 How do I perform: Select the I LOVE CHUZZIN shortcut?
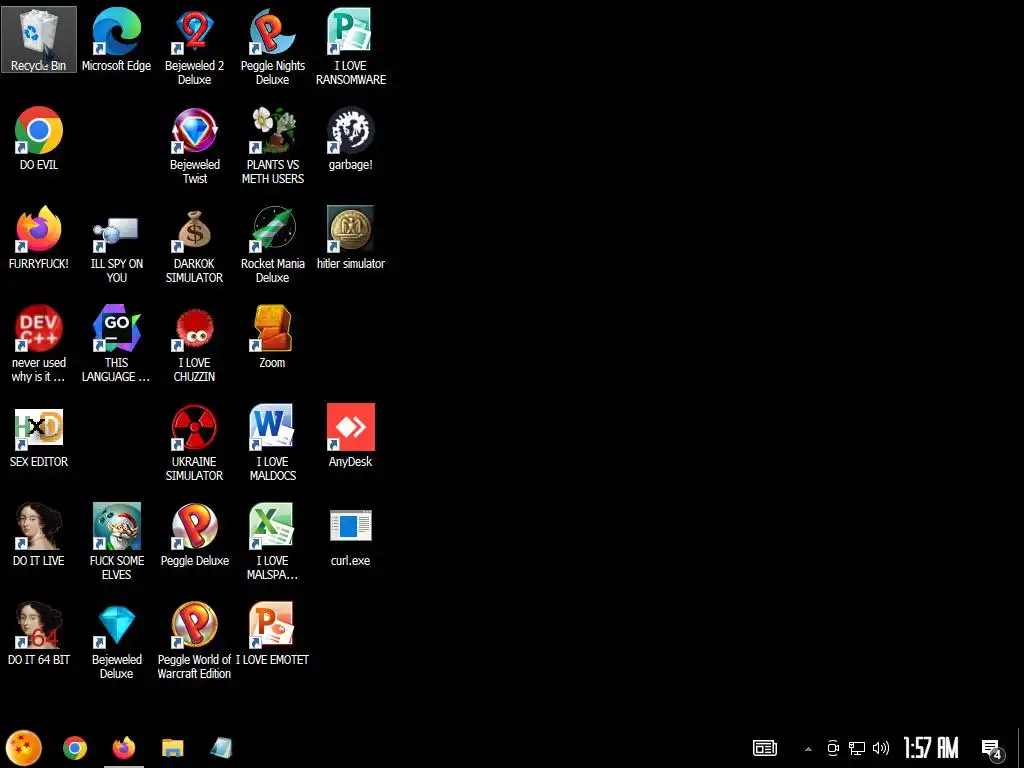tap(195, 344)
